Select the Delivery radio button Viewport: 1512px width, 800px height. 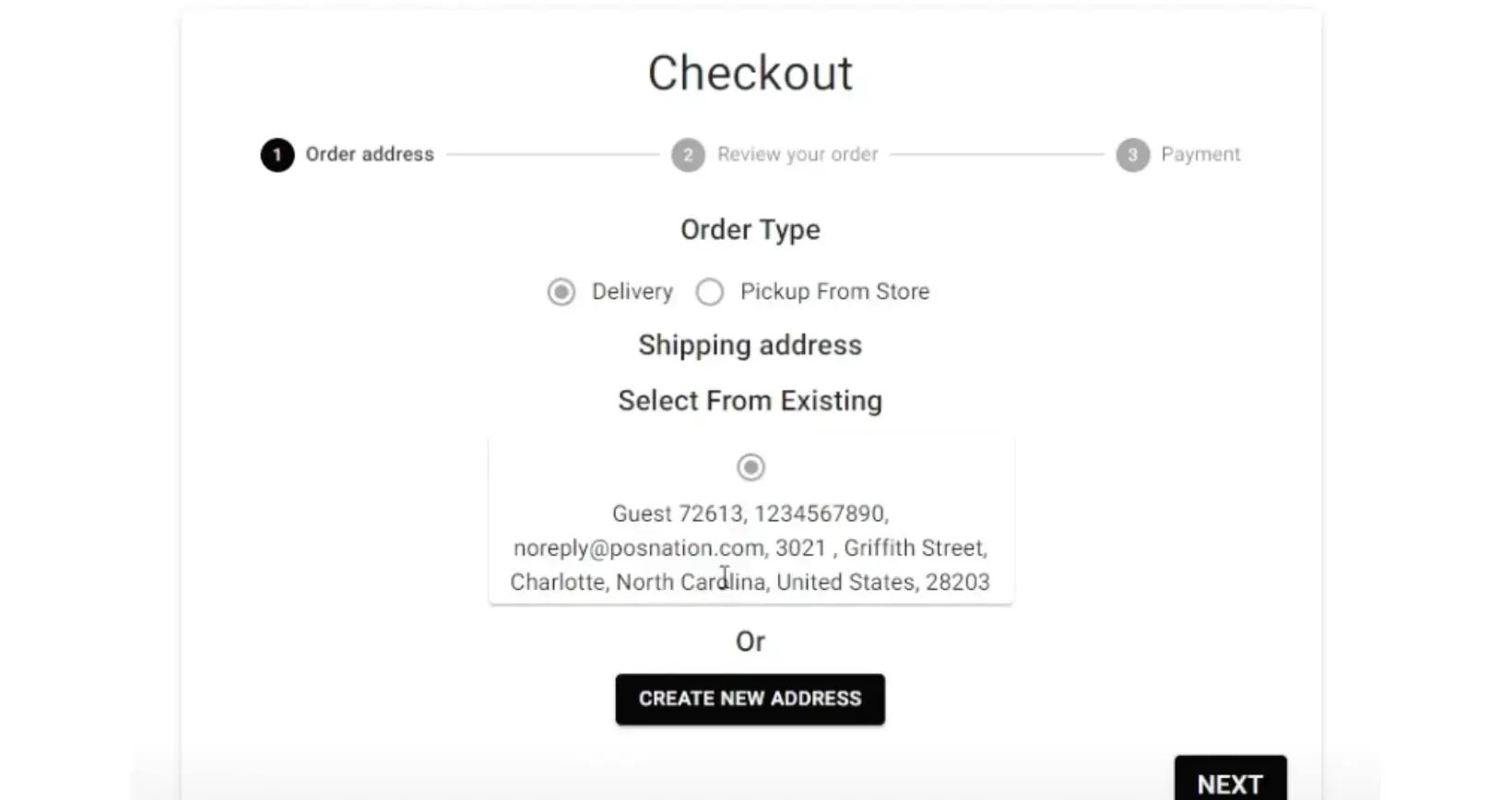pos(561,292)
